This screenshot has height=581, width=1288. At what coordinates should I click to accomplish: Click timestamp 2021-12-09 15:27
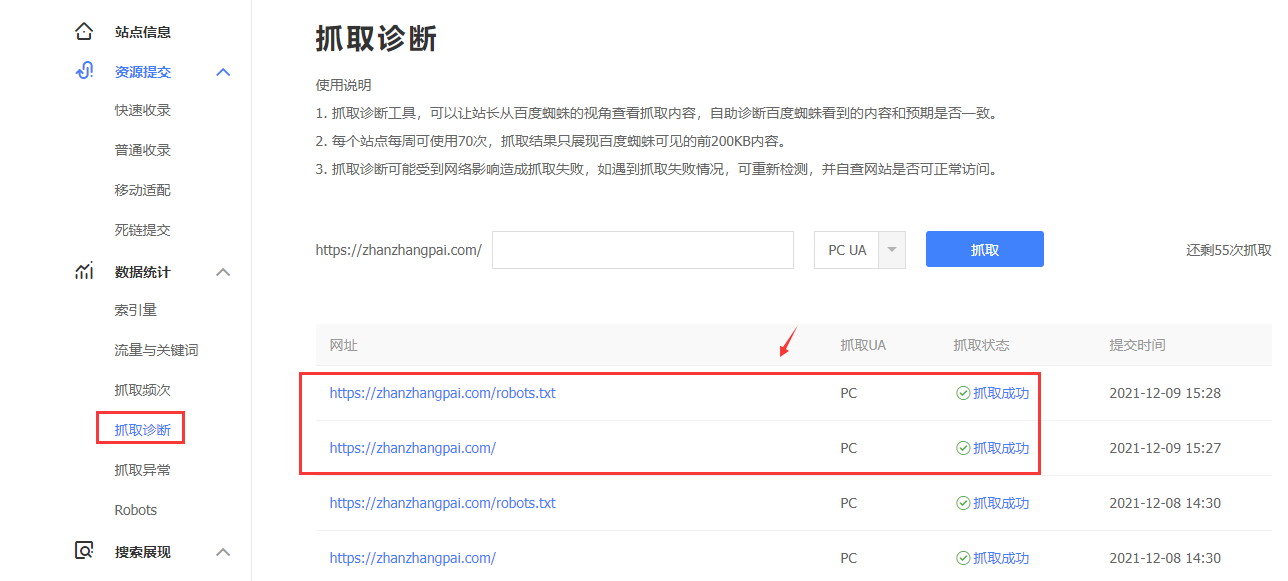1165,448
